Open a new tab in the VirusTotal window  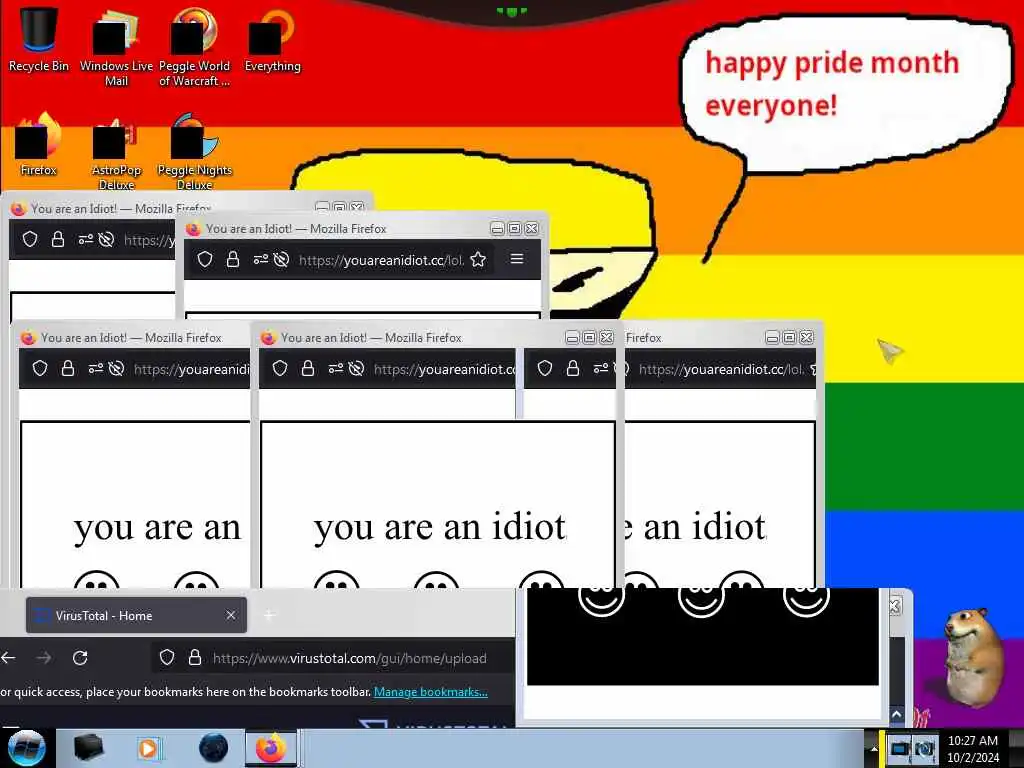[269, 615]
